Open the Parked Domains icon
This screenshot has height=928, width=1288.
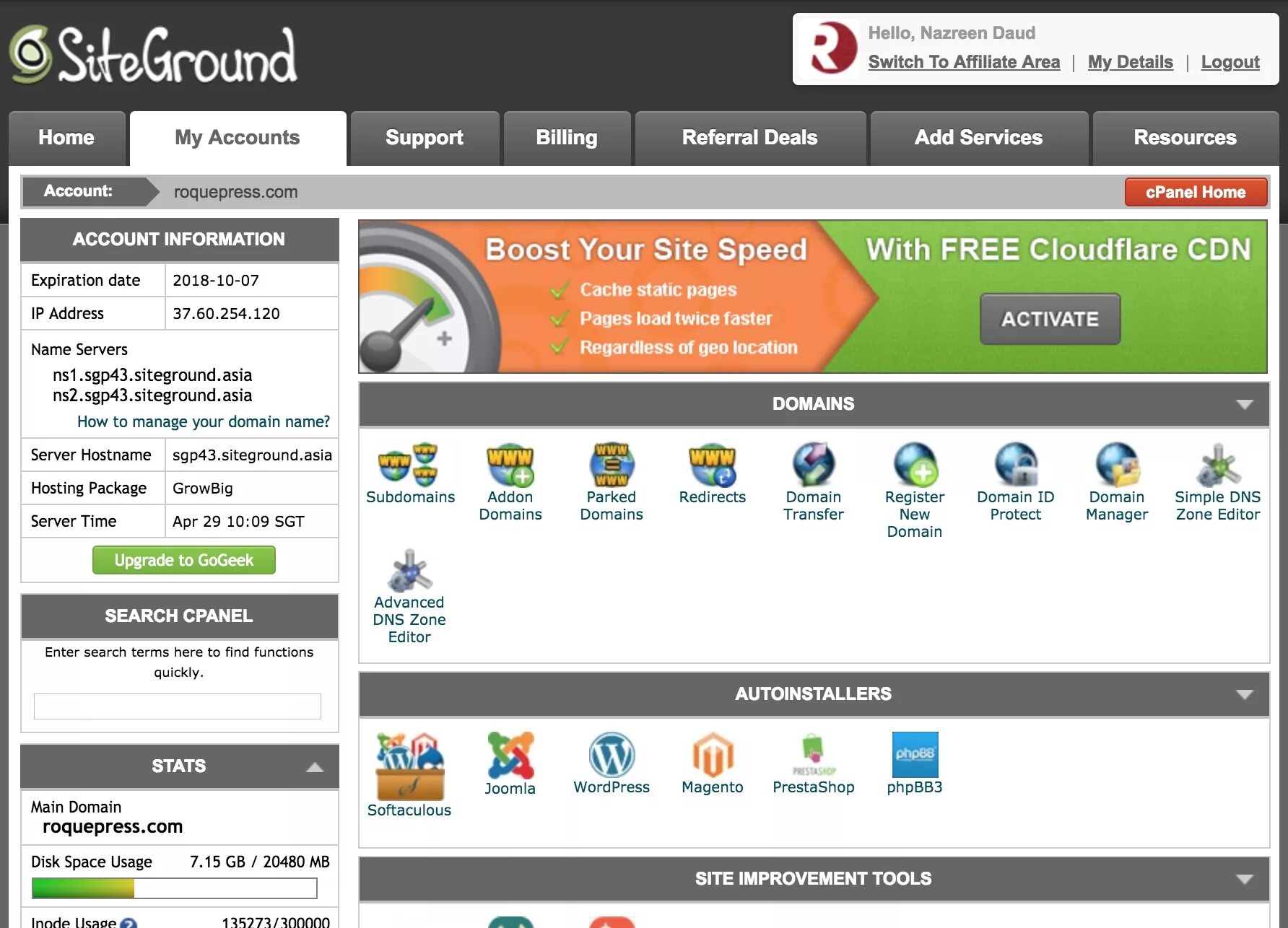pyautogui.click(x=611, y=463)
